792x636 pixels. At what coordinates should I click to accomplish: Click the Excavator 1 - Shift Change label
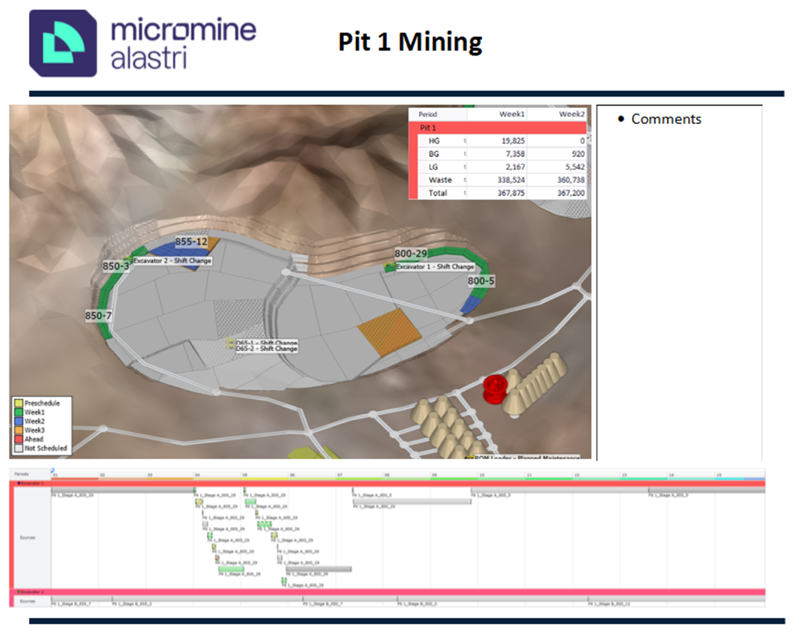[x=435, y=267]
